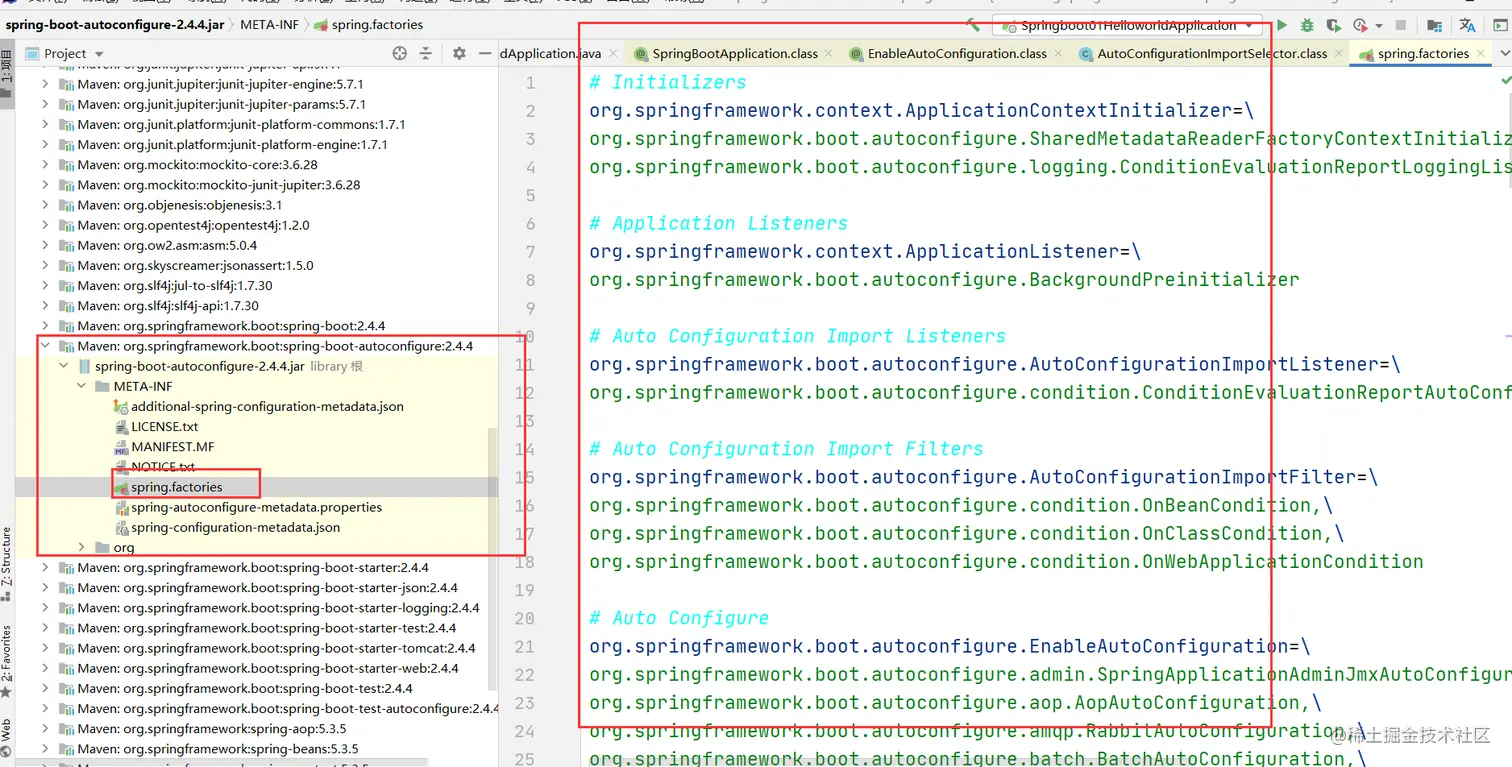Open the run configuration dropdown Springboot01HelloworldApplication
1512x767 pixels.
(x=1128, y=25)
